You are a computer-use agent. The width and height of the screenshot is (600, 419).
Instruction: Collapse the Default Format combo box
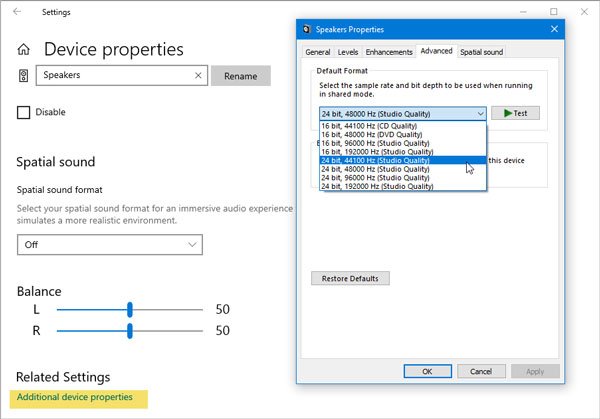481,114
